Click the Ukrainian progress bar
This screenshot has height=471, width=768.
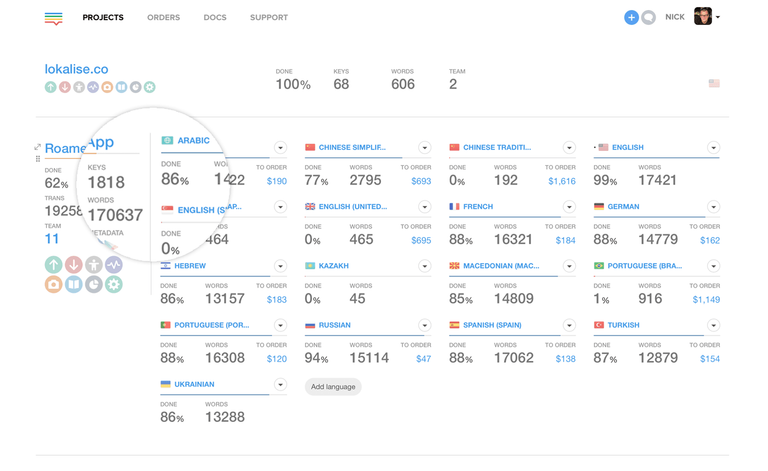click(x=223, y=395)
